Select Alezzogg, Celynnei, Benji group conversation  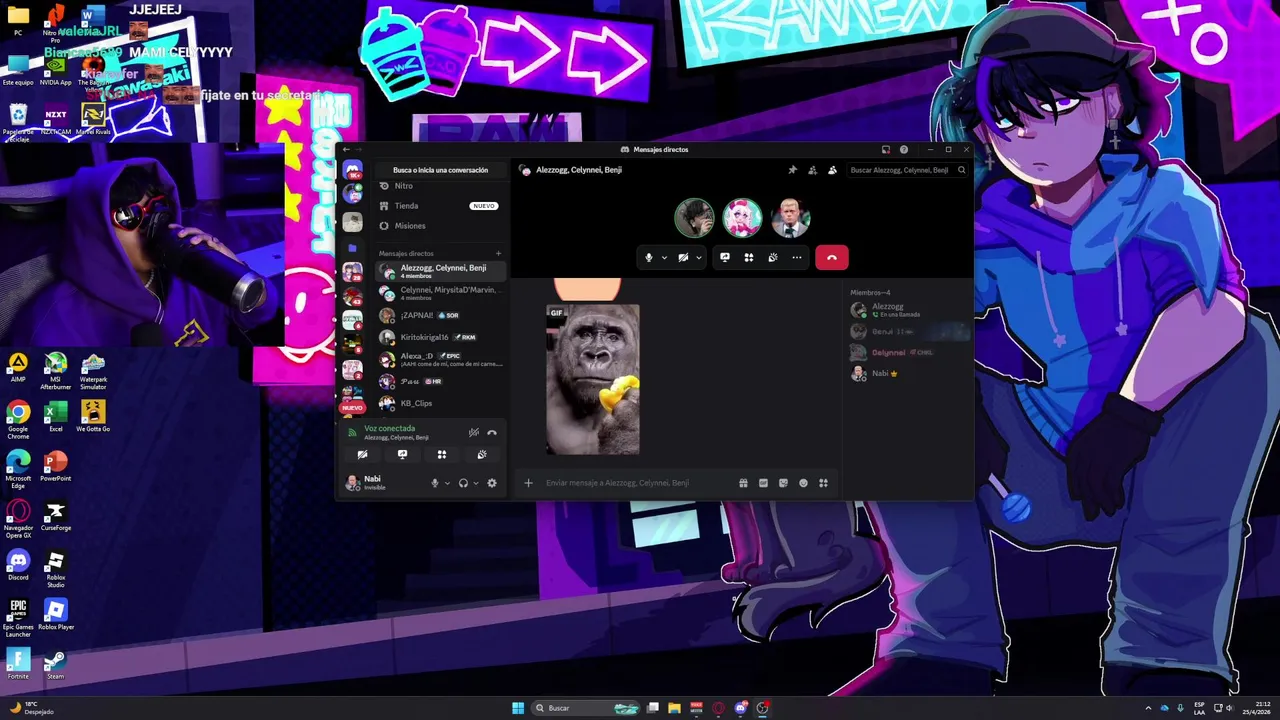pyautogui.click(x=440, y=271)
